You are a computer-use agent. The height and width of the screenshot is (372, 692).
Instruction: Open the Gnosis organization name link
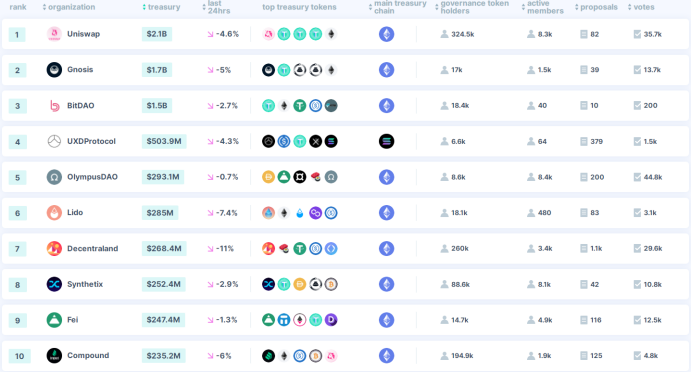(x=80, y=70)
